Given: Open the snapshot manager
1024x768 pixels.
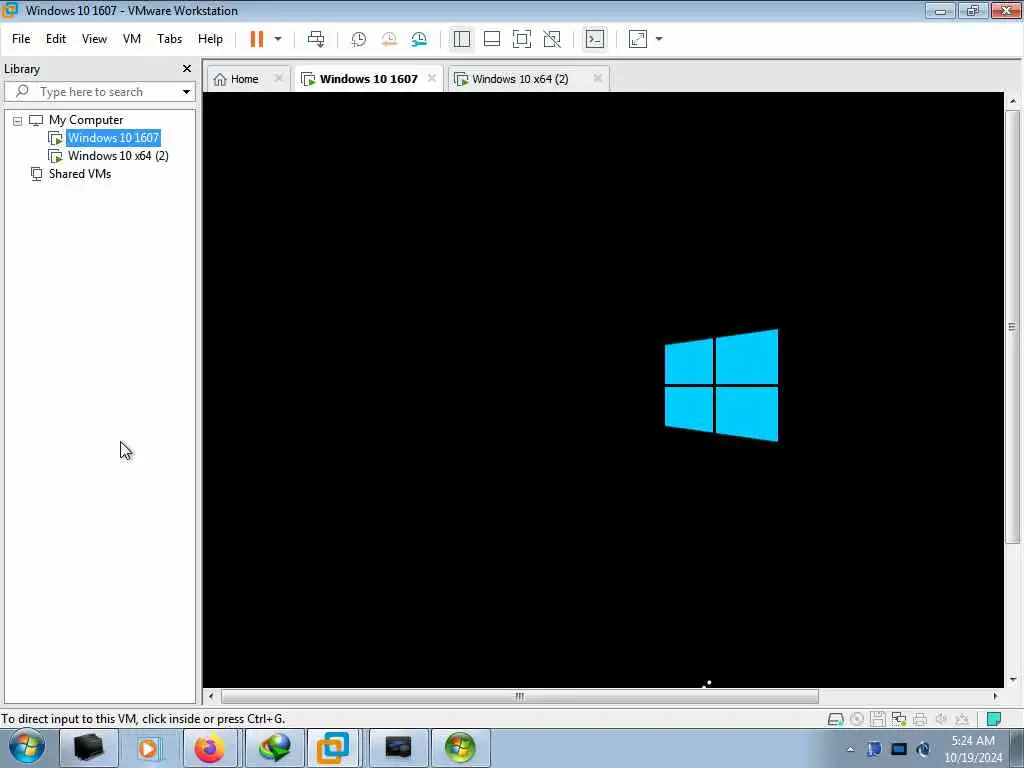Looking at the screenshot, I should pyautogui.click(x=419, y=39).
